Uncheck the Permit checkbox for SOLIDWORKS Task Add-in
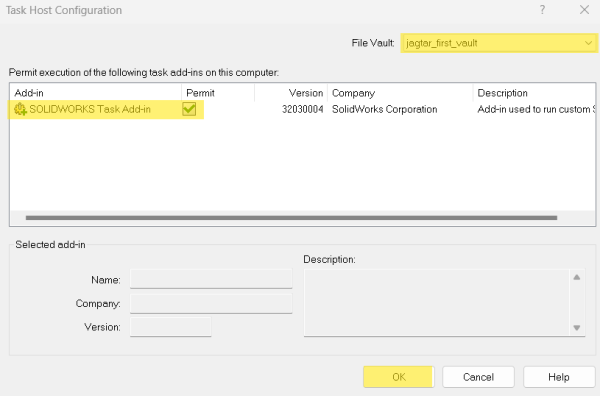600x396 pixels. pyautogui.click(x=189, y=109)
